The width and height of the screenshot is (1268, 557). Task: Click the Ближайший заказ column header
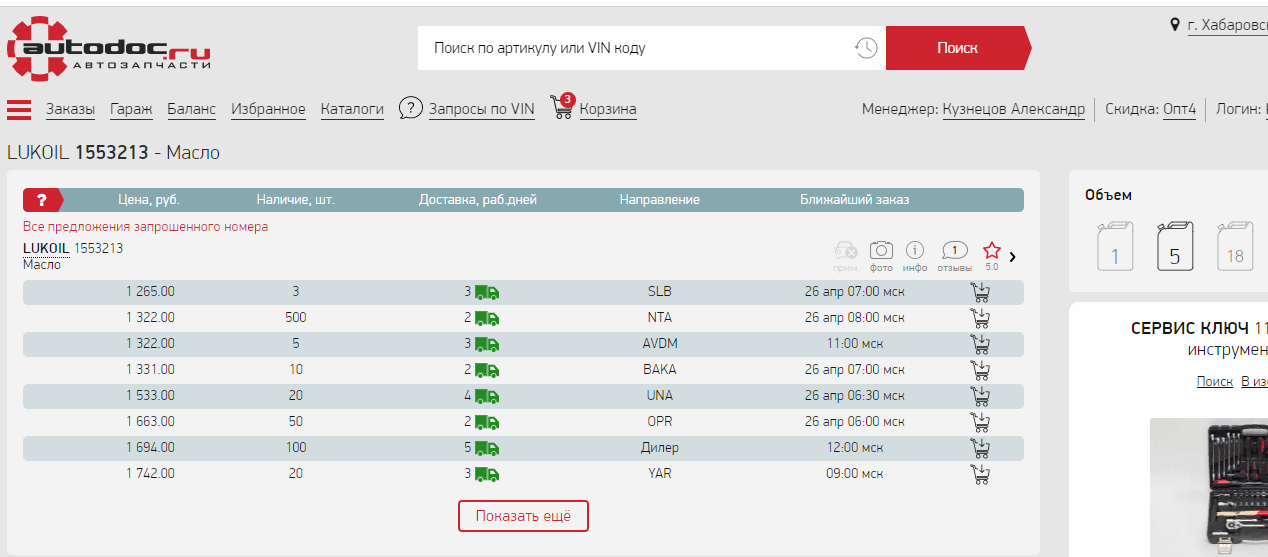(855, 200)
